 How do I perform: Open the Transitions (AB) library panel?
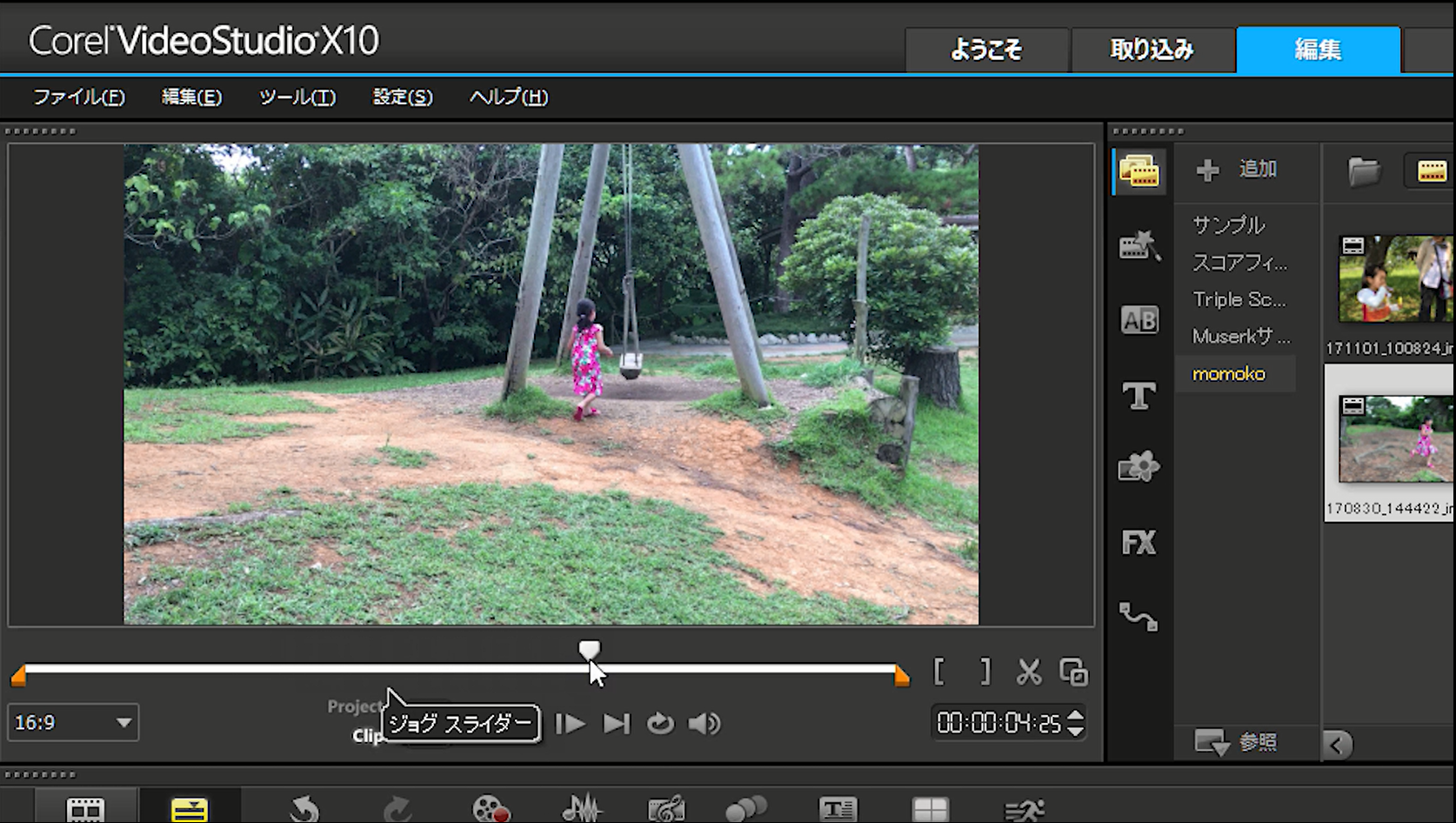1139,320
